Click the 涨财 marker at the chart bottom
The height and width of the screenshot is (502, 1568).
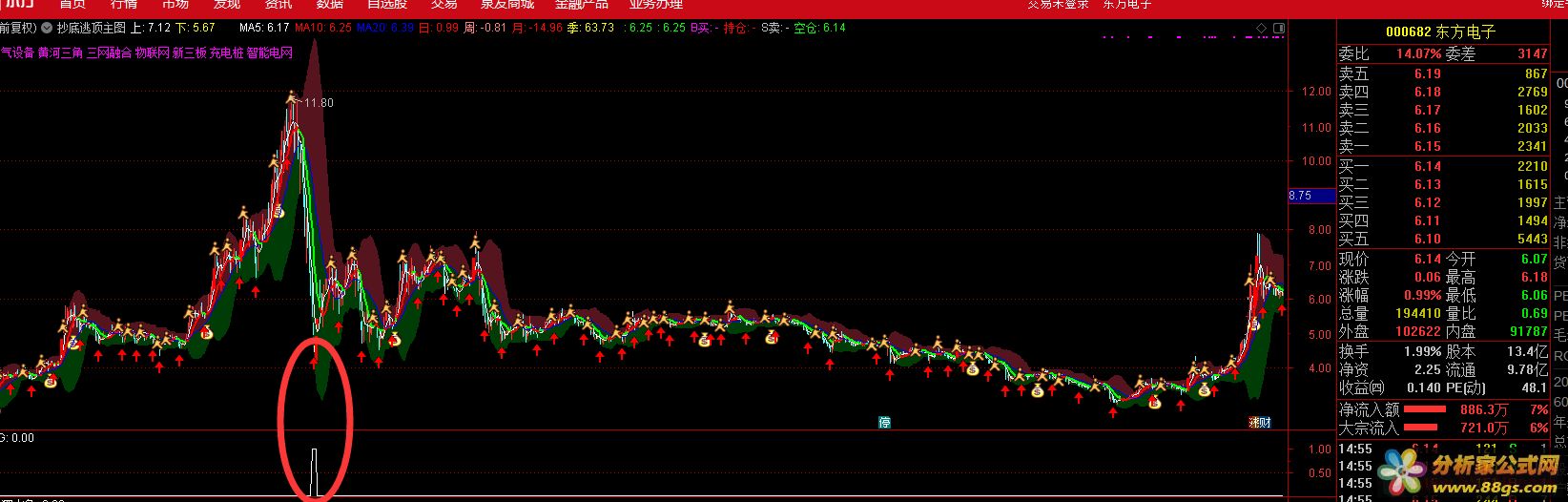point(1260,422)
